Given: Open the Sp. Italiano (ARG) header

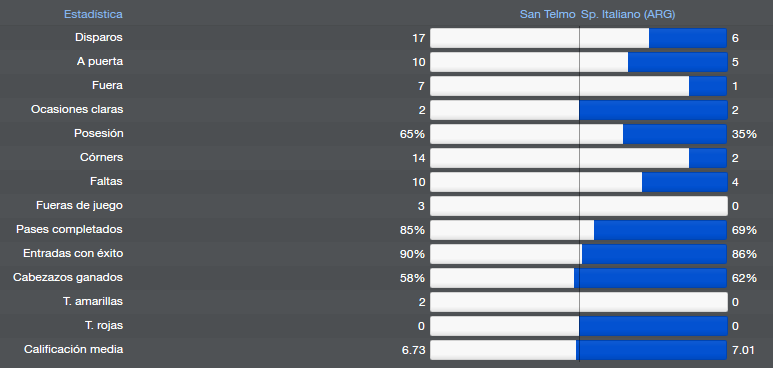Looking at the screenshot, I should pos(628,14).
